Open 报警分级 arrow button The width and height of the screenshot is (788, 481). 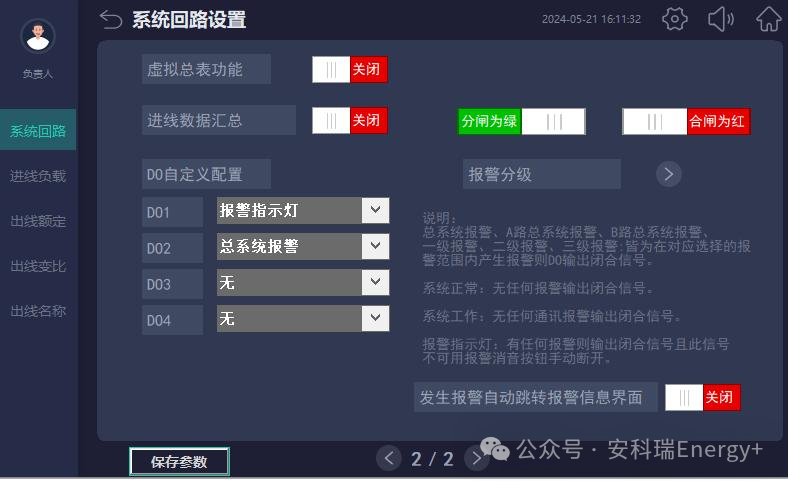pyautogui.click(x=668, y=174)
